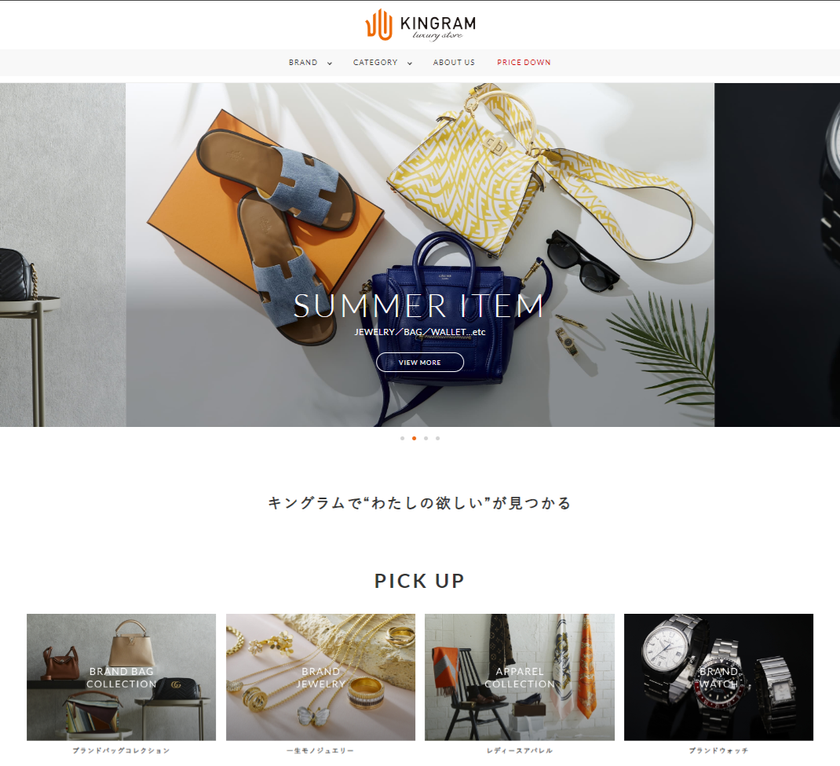Open the Brand Watch thumbnail

(x=718, y=677)
